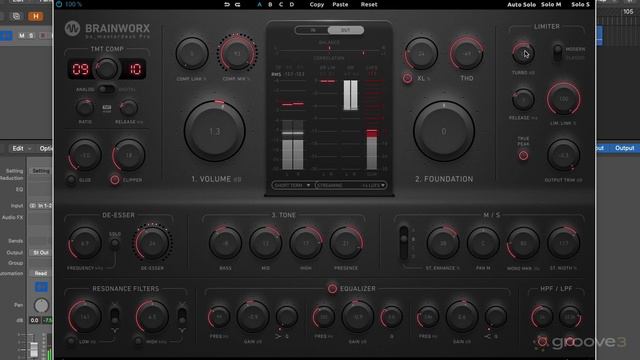Click the Reset button

click(x=369, y=4)
